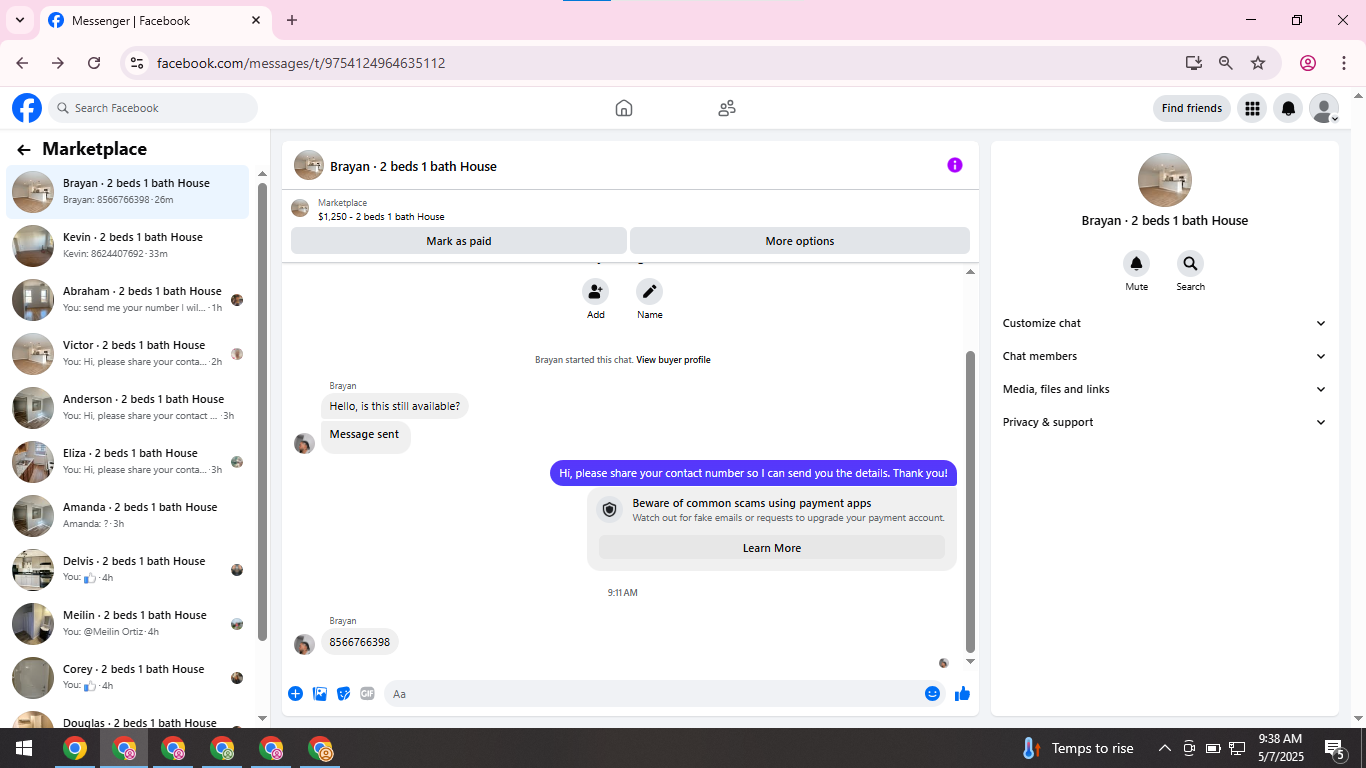Click the chat messages scrollbar
The width and height of the screenshot is (1366, 768).
tap(970, 500)
